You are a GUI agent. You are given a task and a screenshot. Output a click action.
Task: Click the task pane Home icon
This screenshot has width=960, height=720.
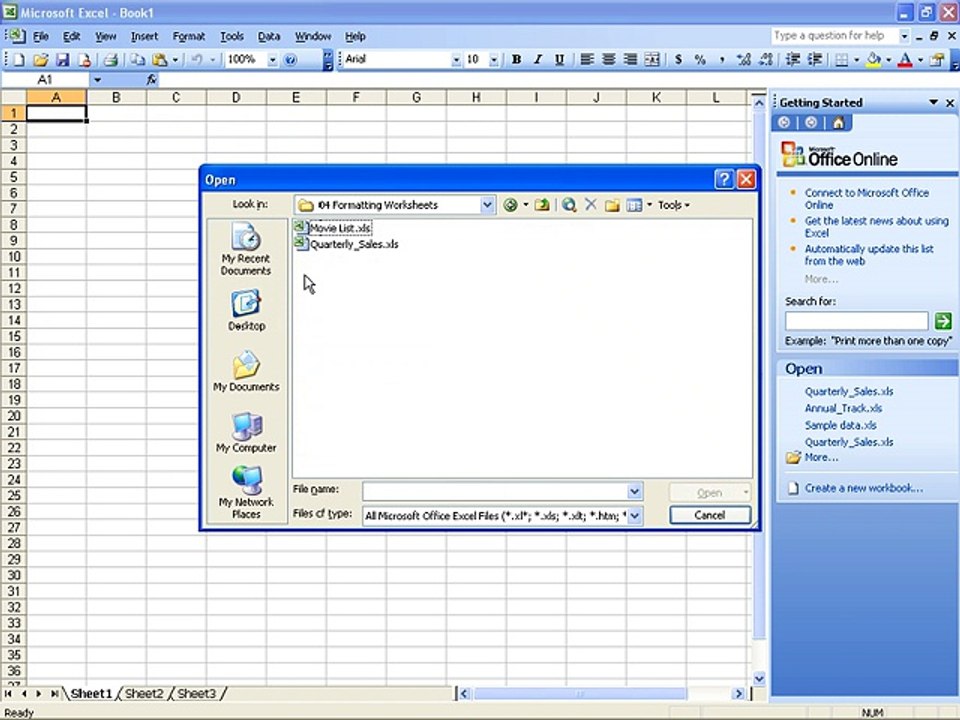click(x=838, y=123)
